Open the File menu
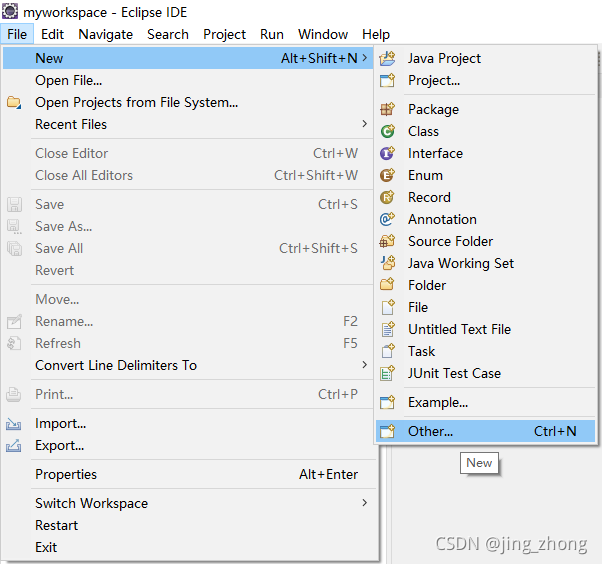Image resolution: width=602 pixels, height=564 pixels. pyautogui.click(x=17, y=34)
